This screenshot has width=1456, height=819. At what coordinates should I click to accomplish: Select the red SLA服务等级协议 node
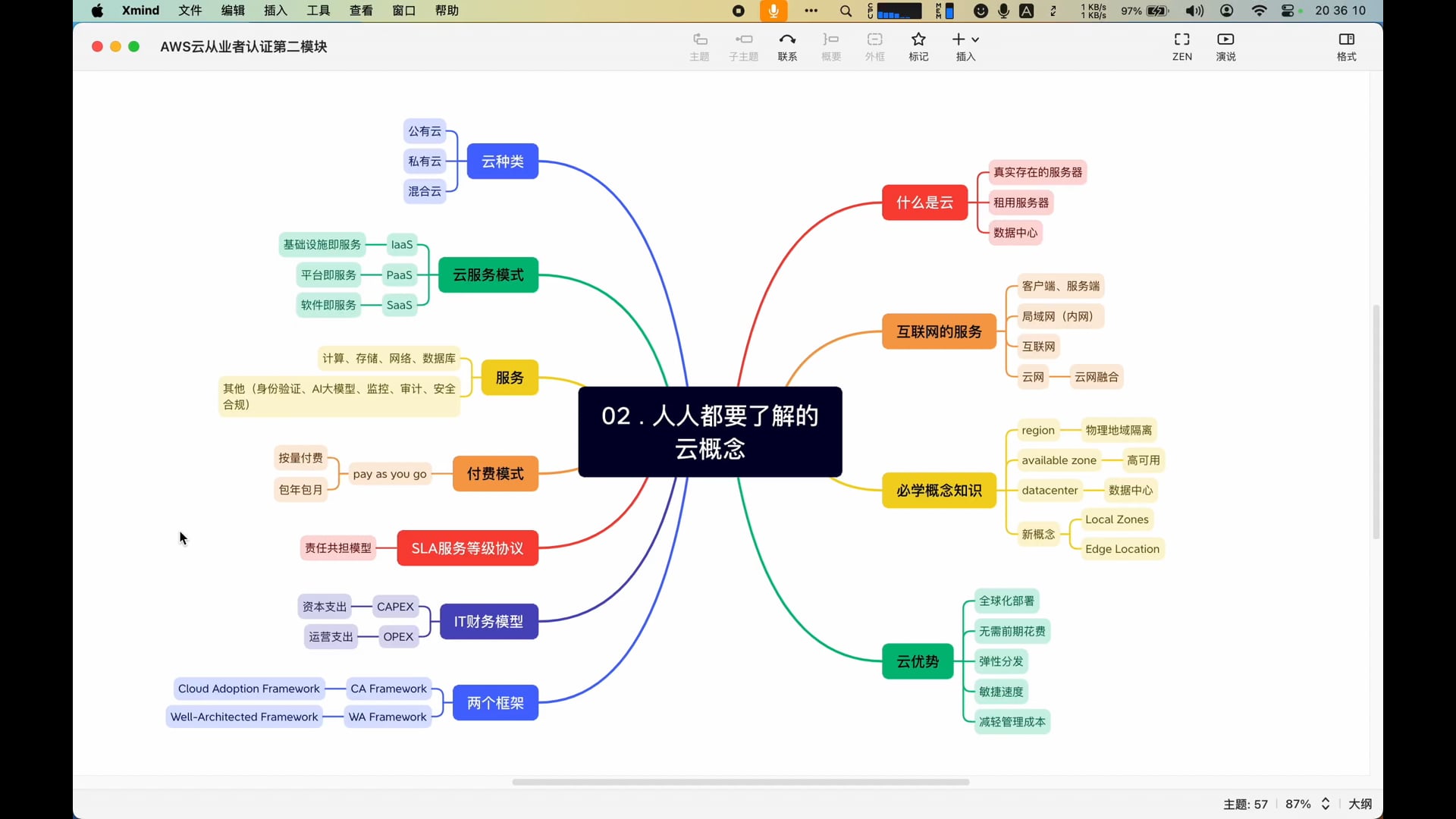click(x=467, y=548)
